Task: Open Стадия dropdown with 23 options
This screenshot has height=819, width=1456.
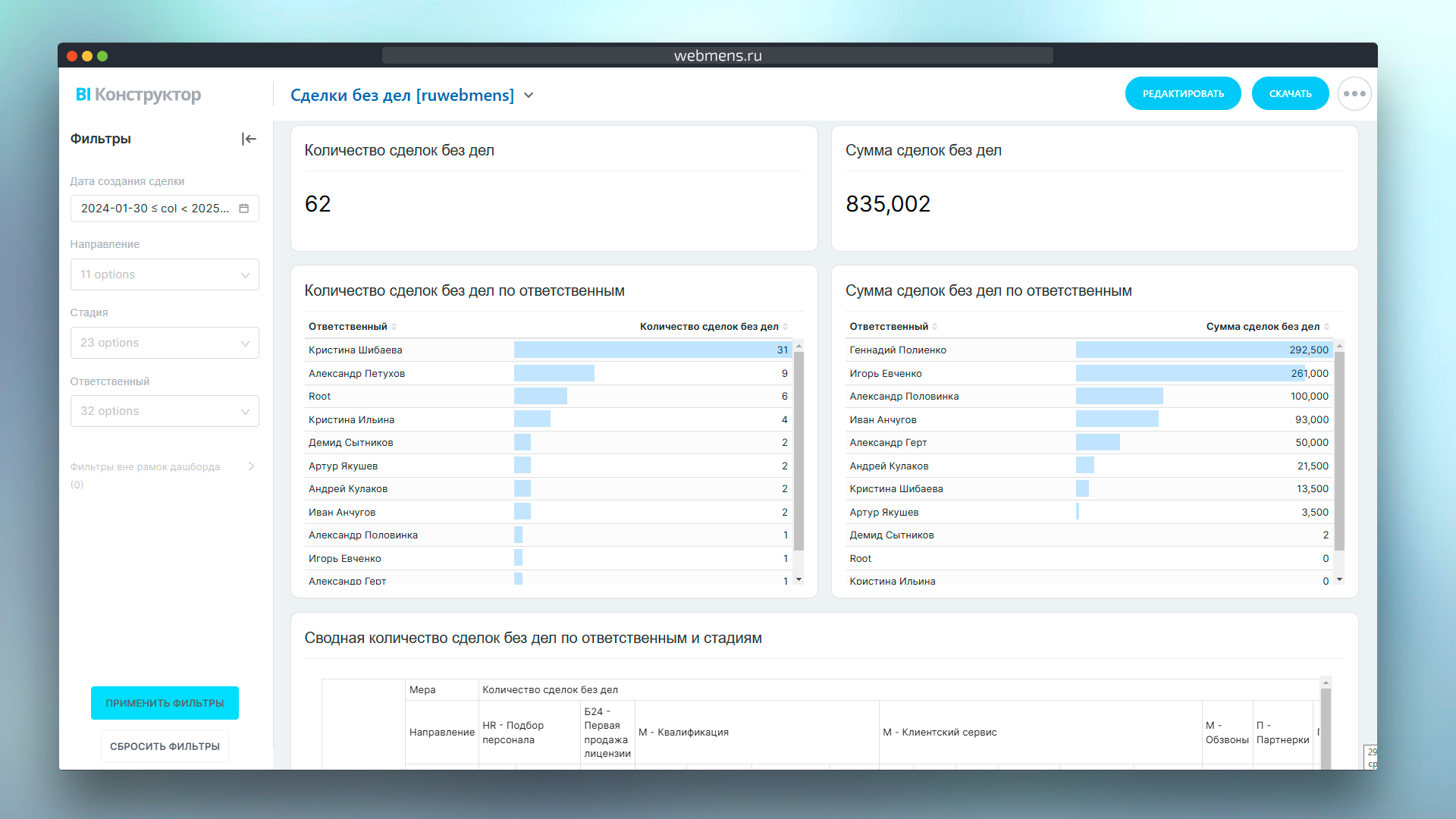Action: click(165, 343)
